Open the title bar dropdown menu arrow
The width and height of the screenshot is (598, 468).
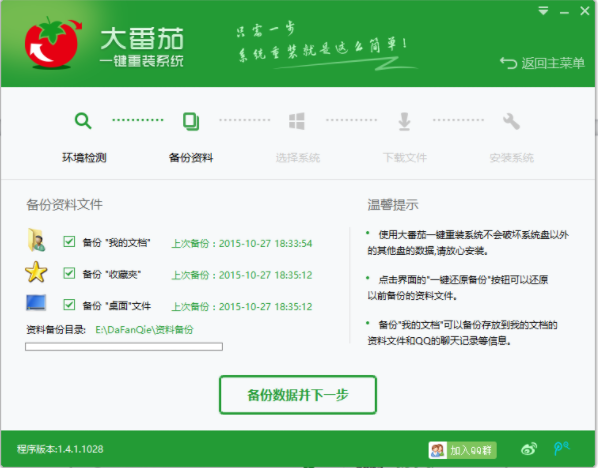coord(543,11)
